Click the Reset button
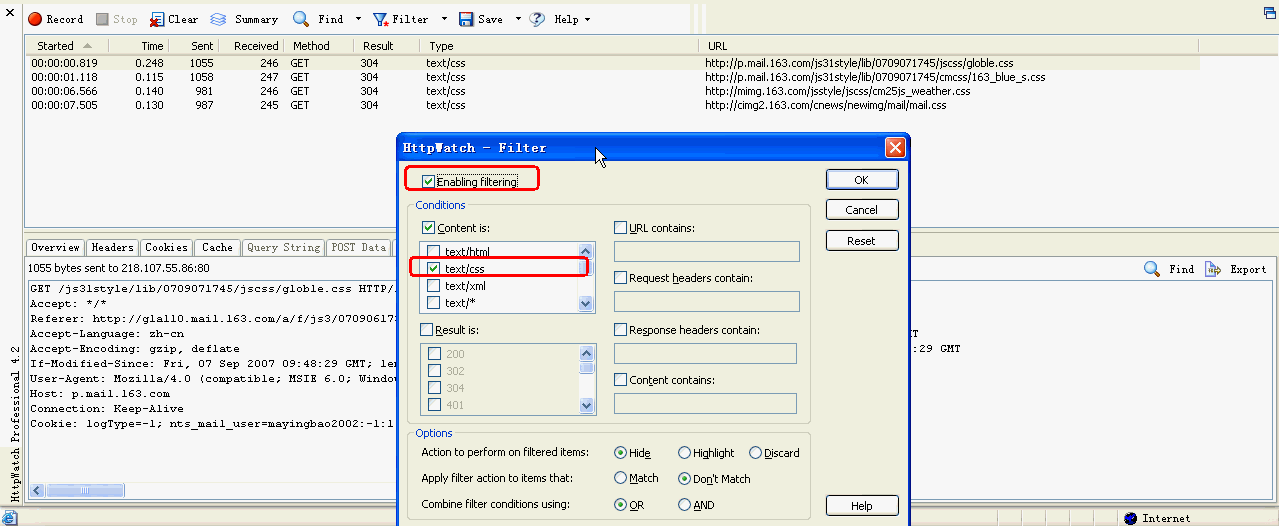The width and height of the screenshot is (1279, 526). coord(861,241)
